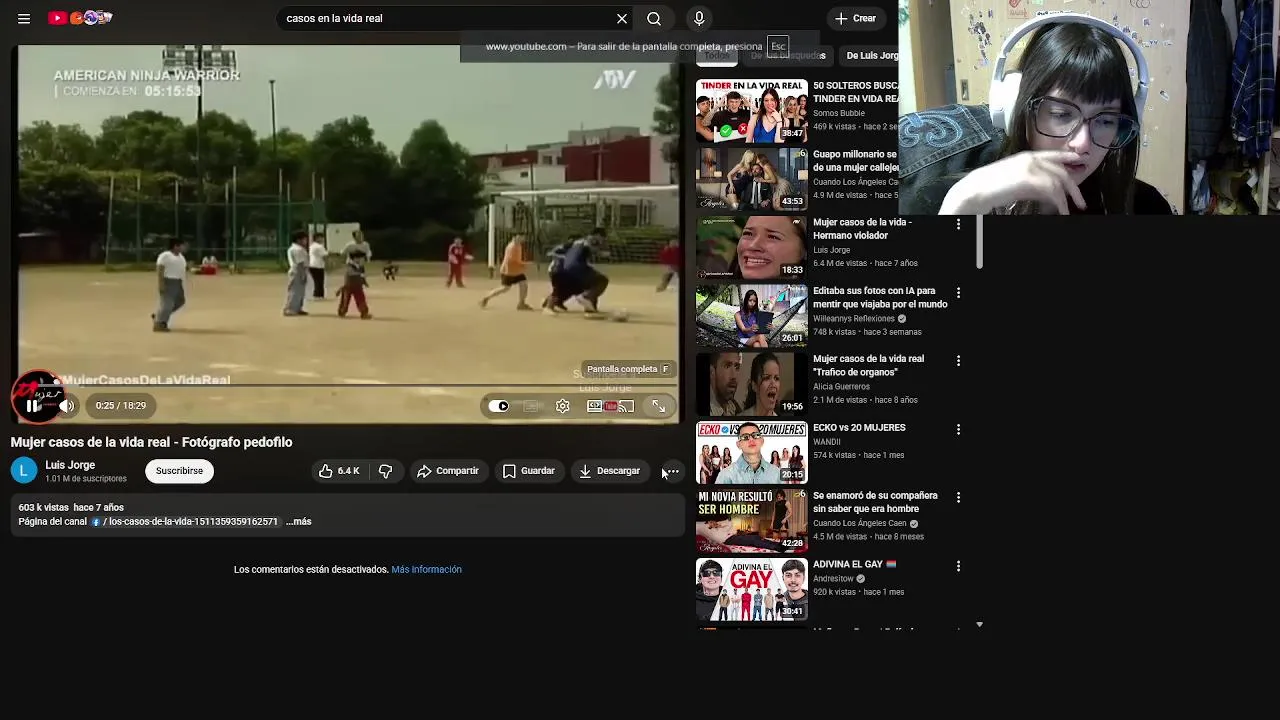The image size is (1280, 720).
Task: Open the hamburger guide menu
Action: point(24,18)
